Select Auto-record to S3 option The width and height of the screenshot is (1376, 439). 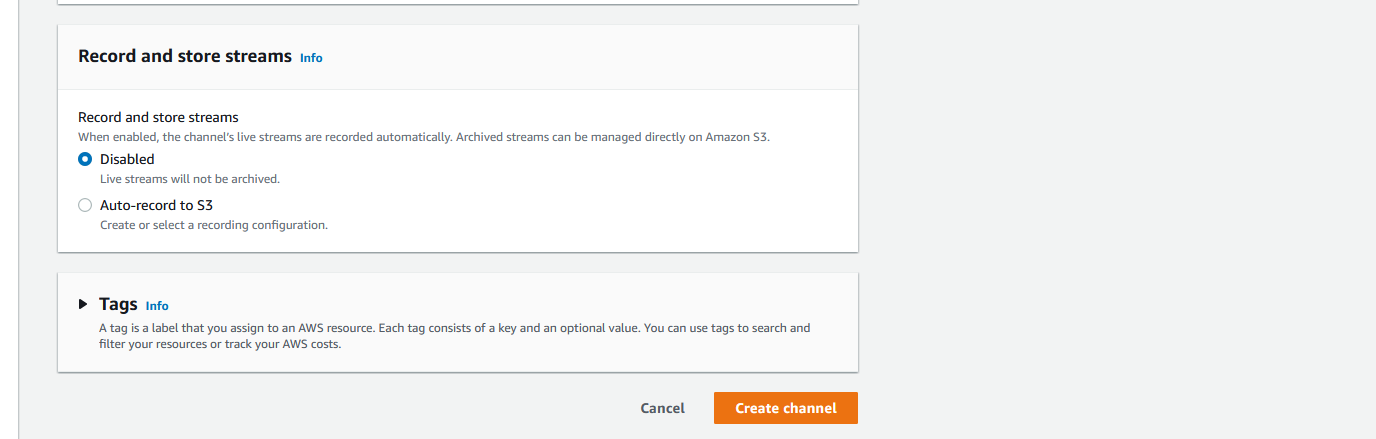pyautogui.click(x=85, y=205)
